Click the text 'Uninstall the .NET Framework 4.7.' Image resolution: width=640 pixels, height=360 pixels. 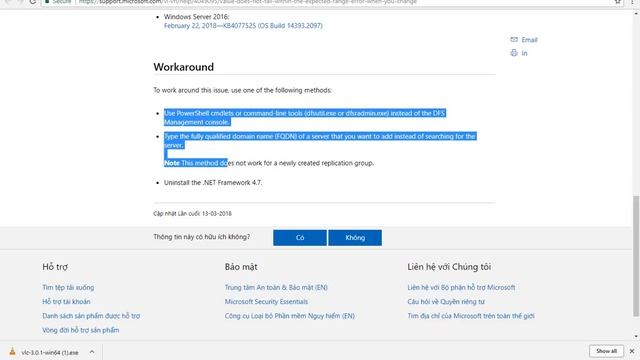coord(213,182)
